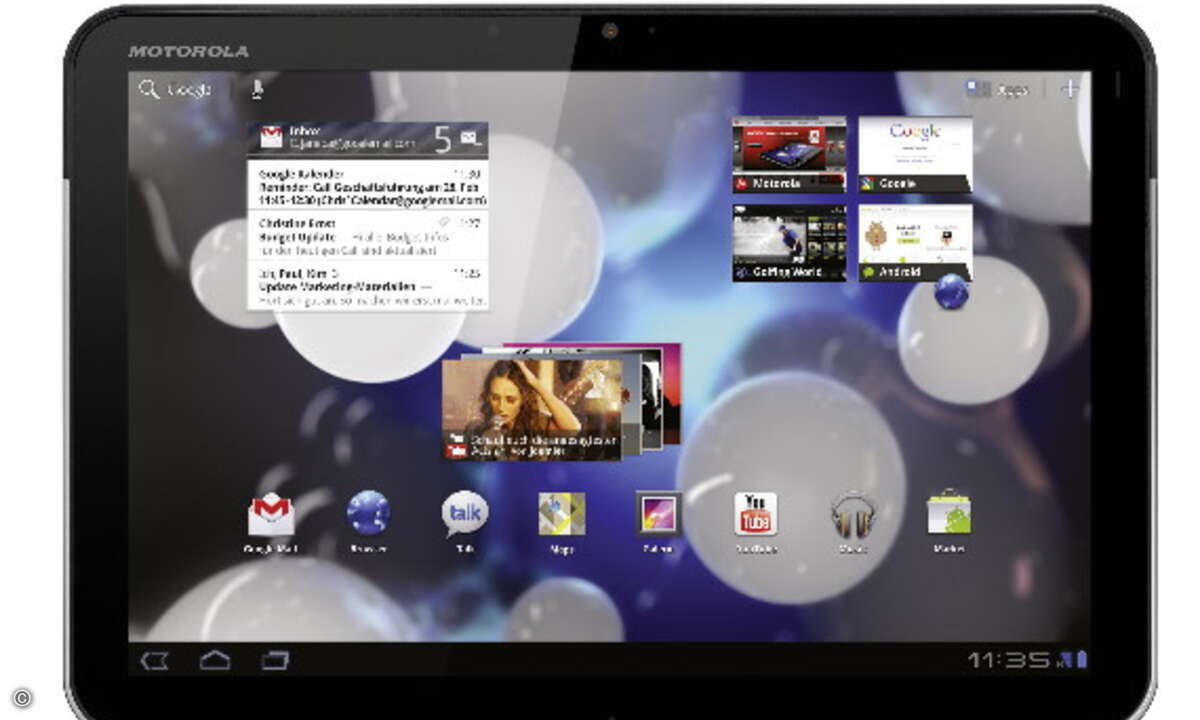Open the Lia, Paul, Kim email

tap(368, 284)
